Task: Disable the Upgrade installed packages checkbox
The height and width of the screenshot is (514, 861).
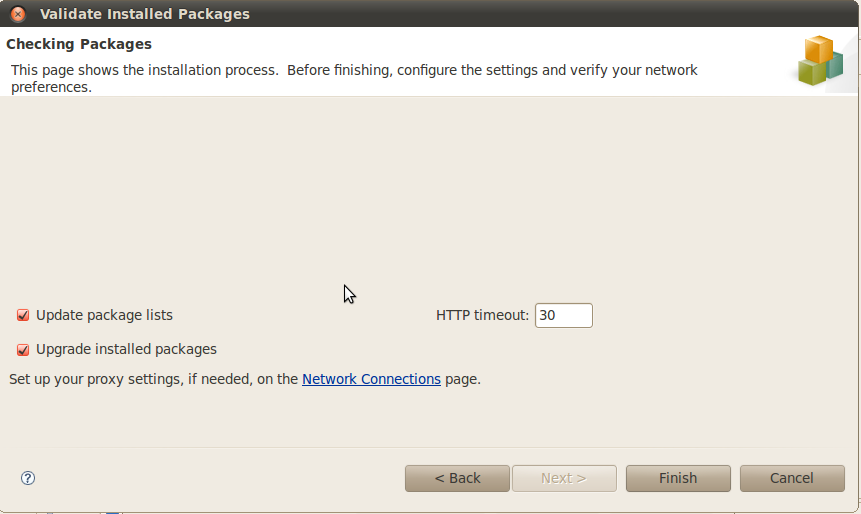Action: (x=23, y=350)
